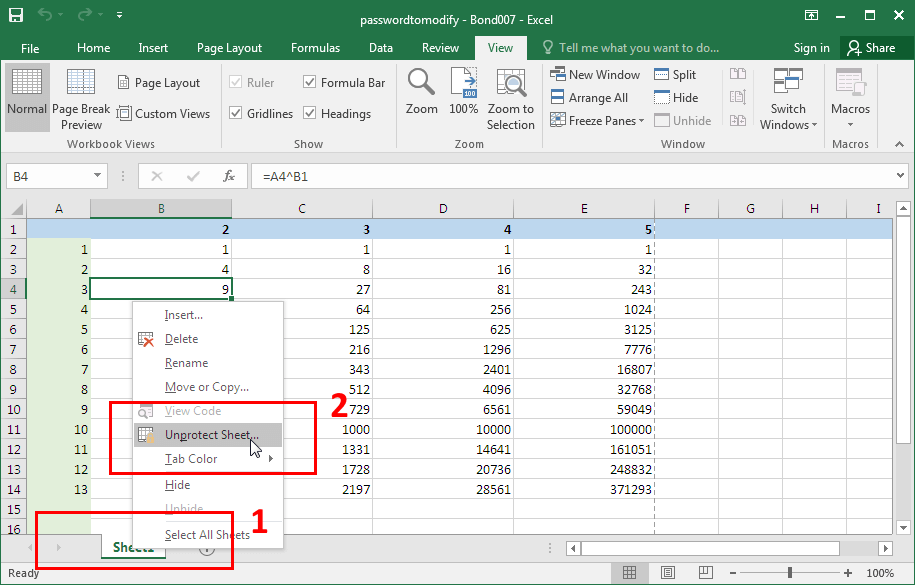Switch to the Home tab

(x=93, y=48)
